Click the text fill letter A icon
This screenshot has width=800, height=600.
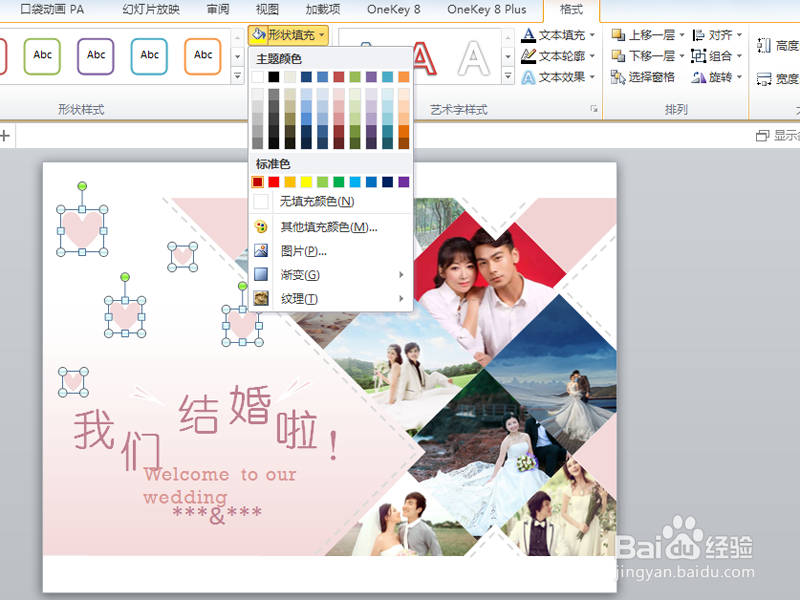529,35
